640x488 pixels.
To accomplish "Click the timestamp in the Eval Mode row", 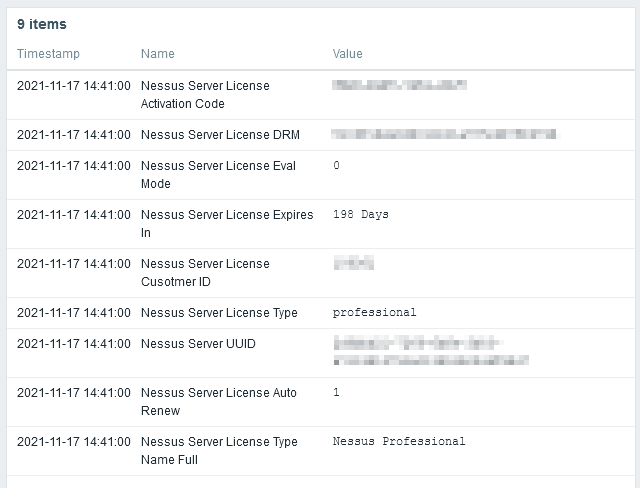I will pyautogui.click(x=73, y=166).
